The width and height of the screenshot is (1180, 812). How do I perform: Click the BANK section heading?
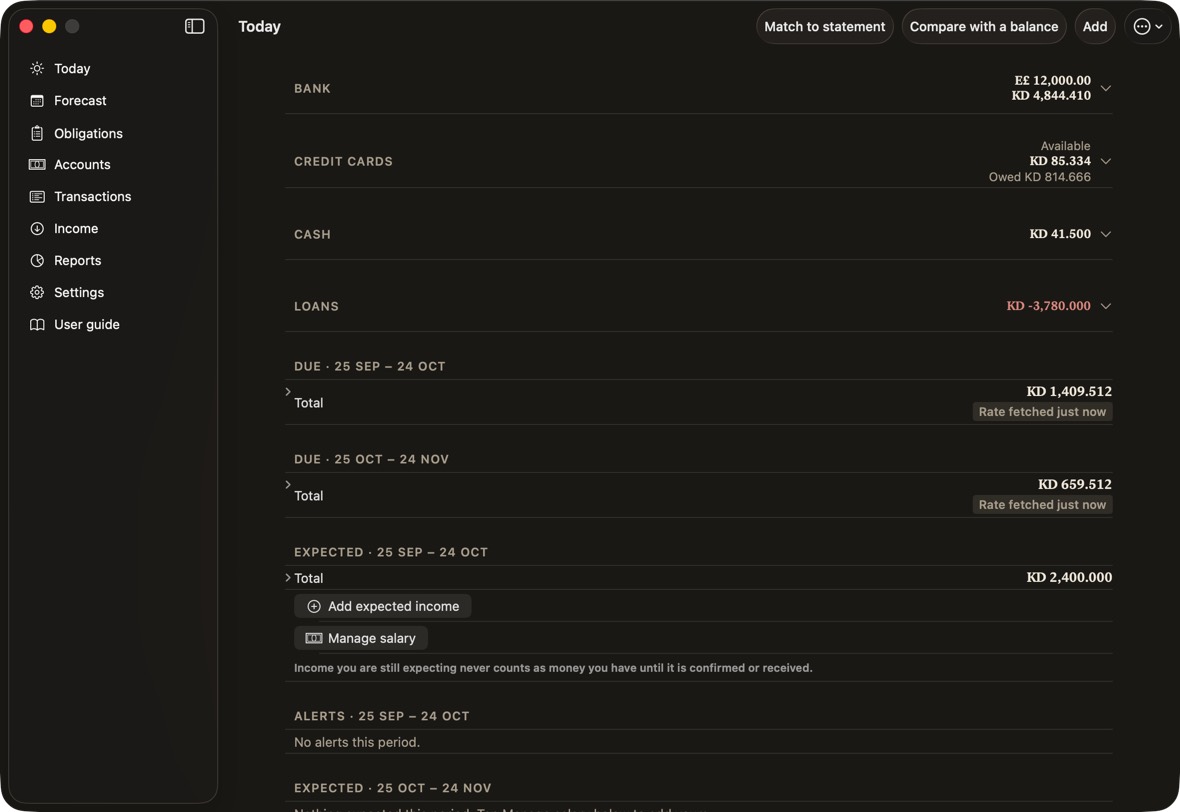coord(312,88)
